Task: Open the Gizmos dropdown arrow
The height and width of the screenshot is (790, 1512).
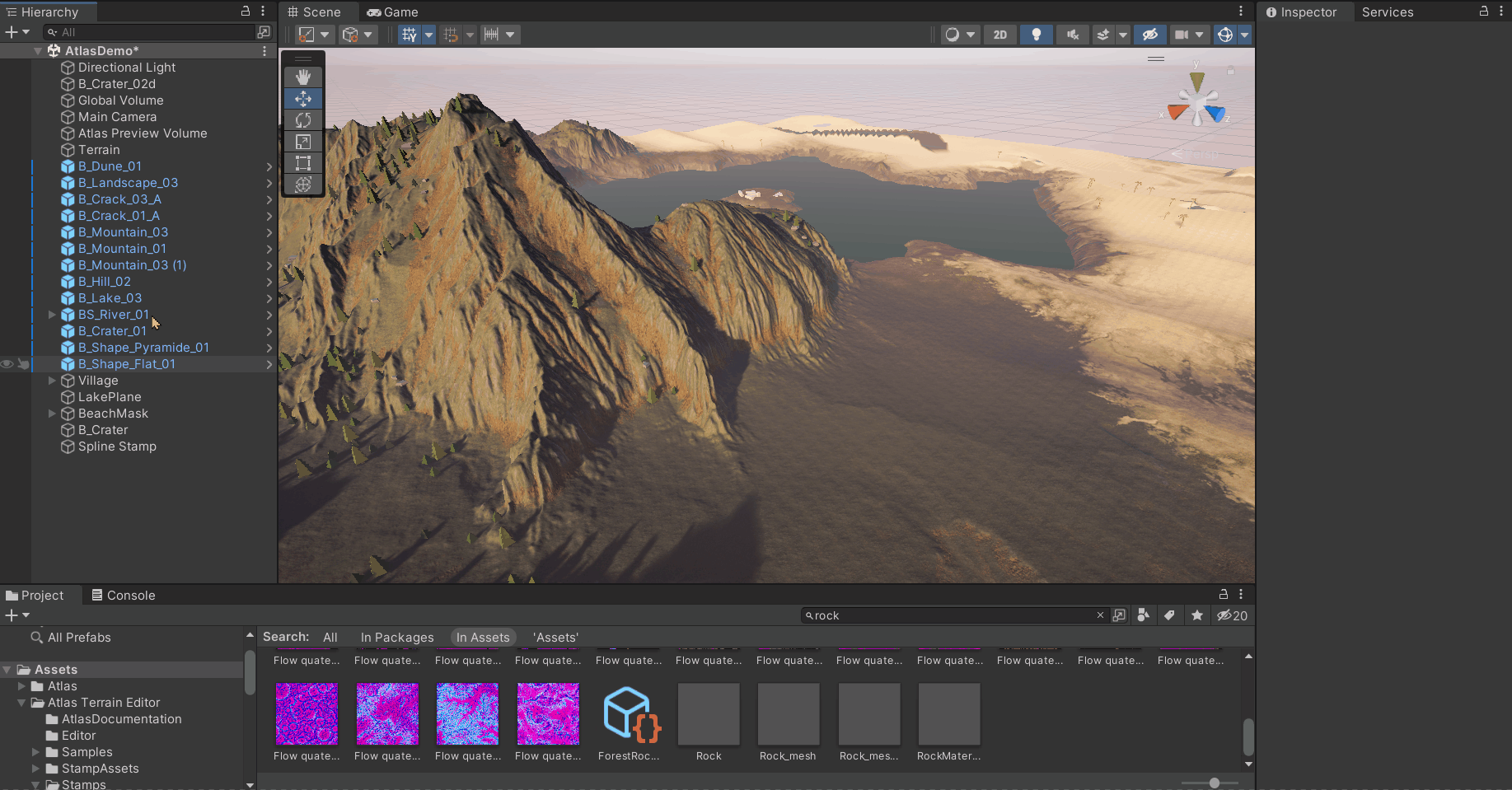Action: click(x=1244, y=35)
